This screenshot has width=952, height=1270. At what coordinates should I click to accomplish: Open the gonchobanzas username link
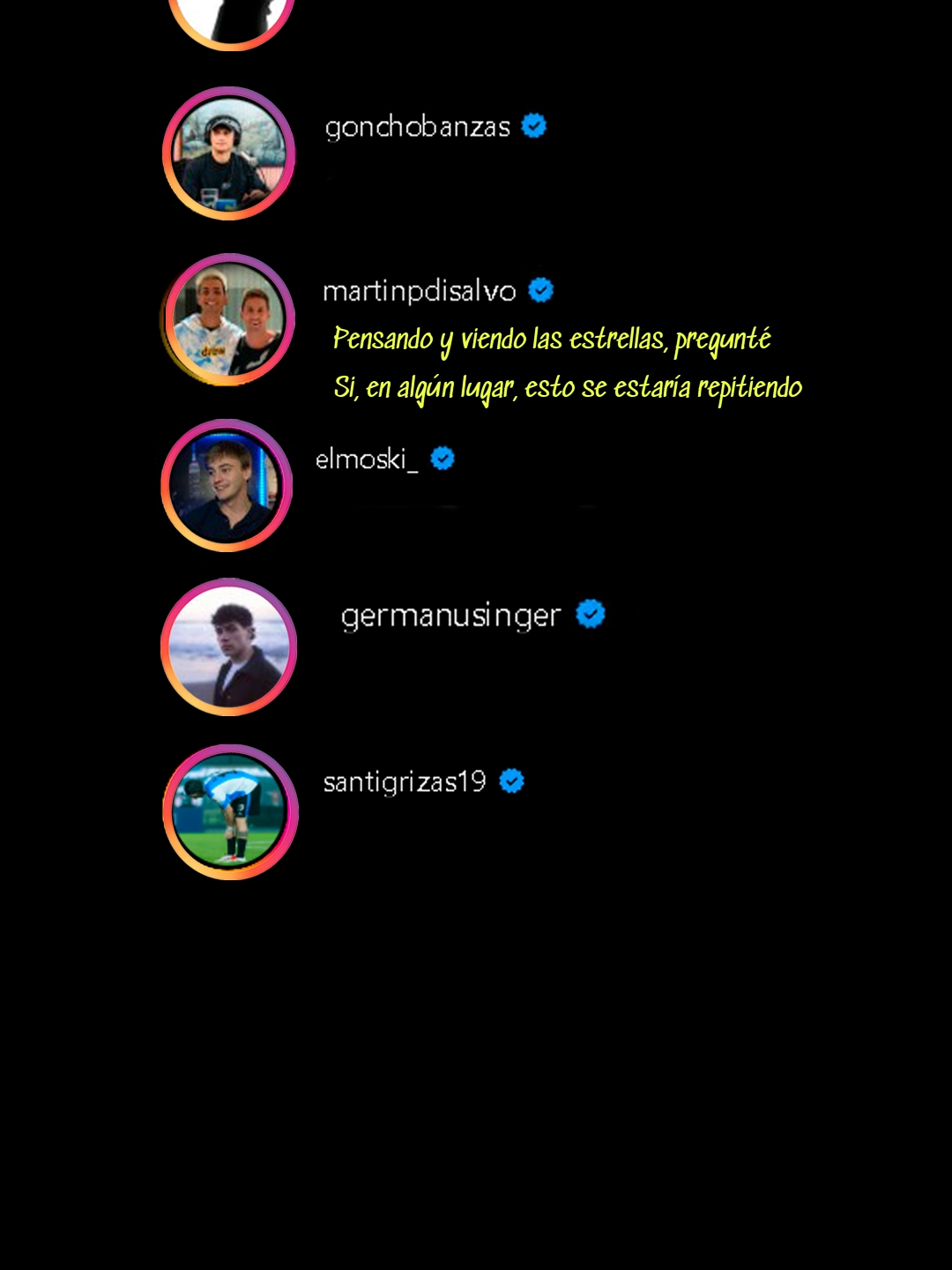(418, 127)
